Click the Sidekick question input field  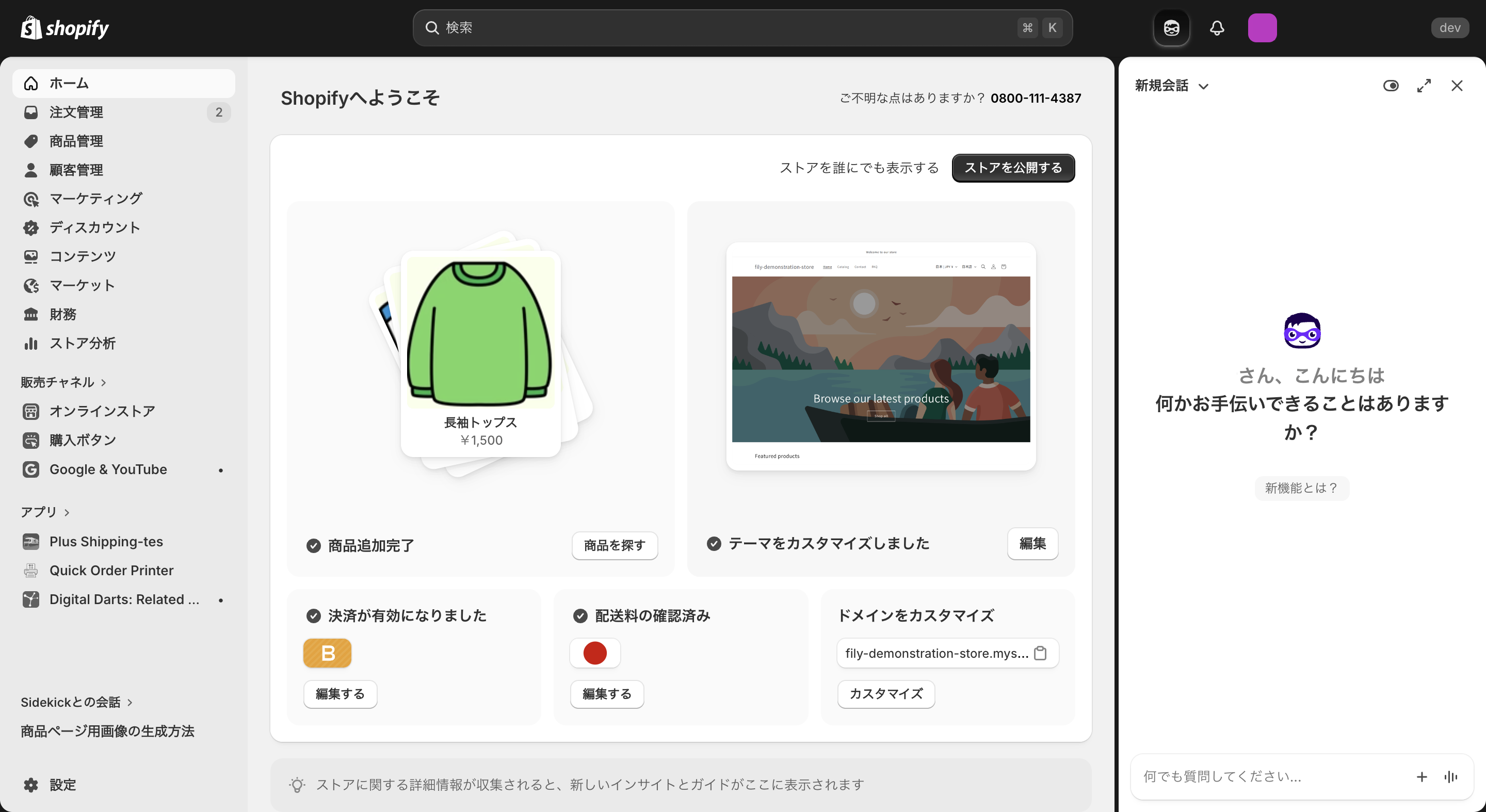[x=1257, y=776]
